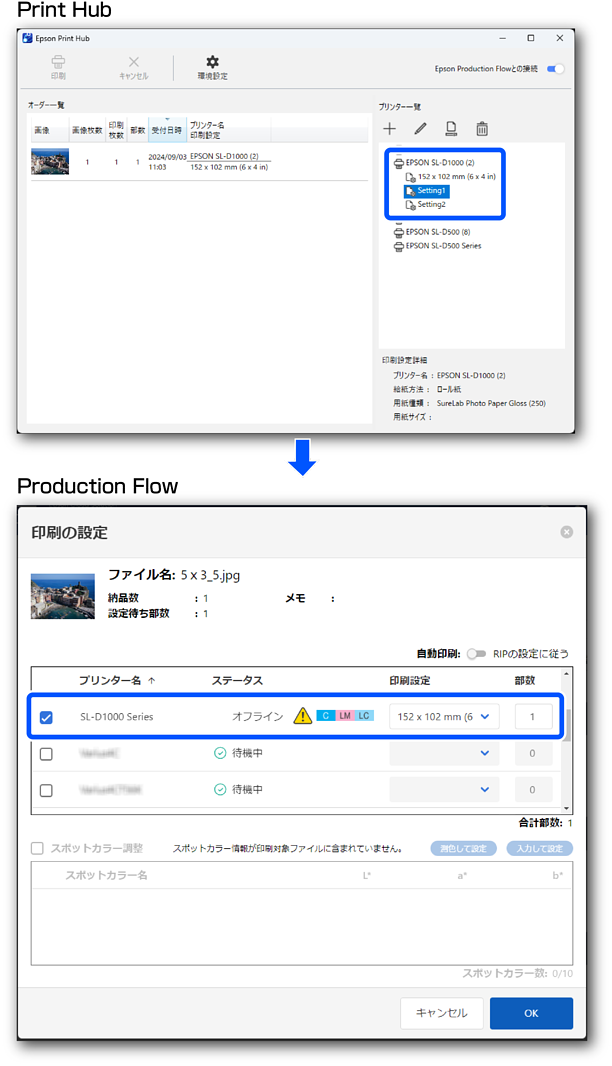Toggle Epson Production Flow connection switch
Image resolution: width=612 pixels, height=1066 pixels.
tap(555, 69)
